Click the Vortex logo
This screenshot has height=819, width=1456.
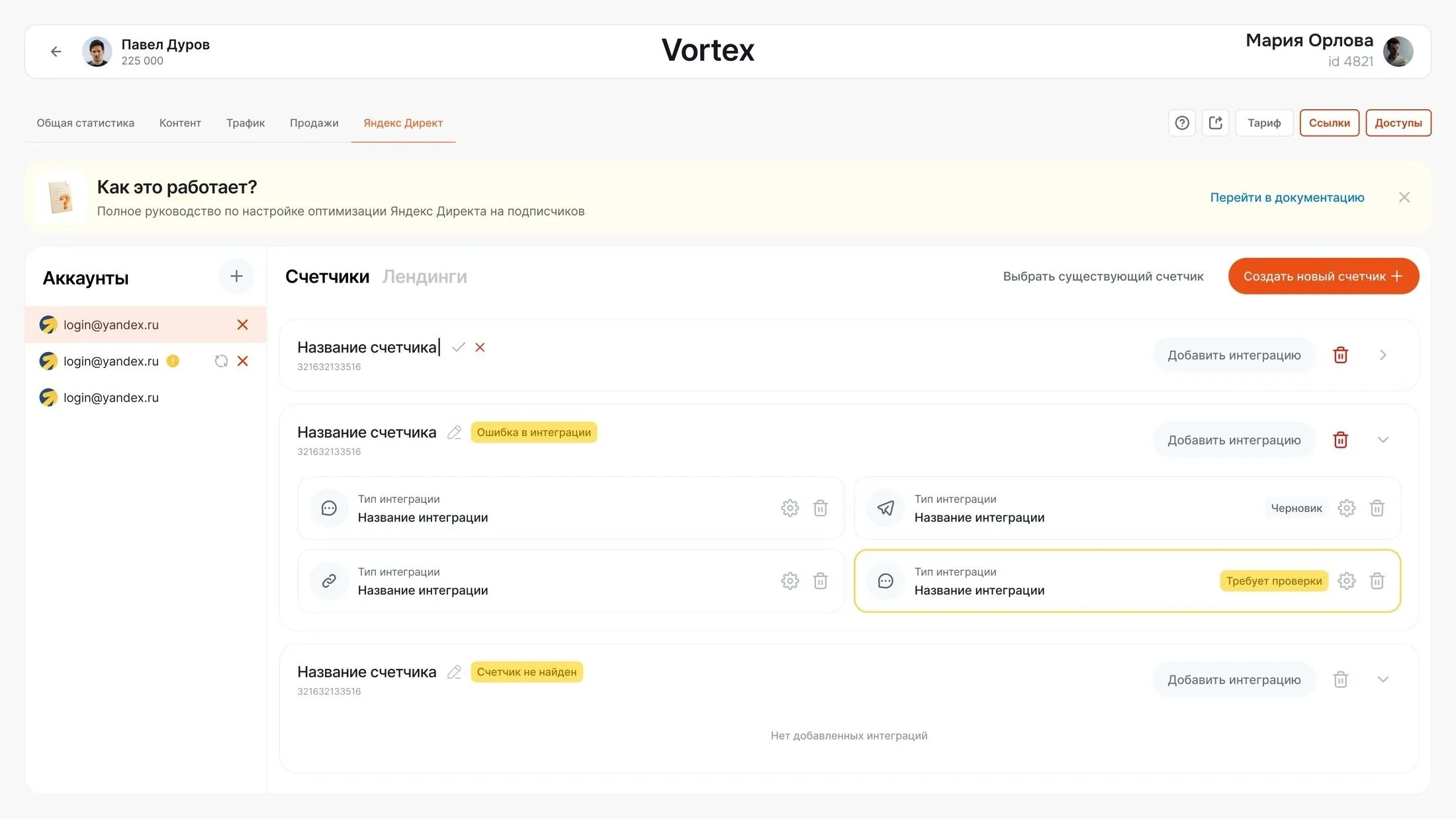pyautogui.click(x=708, y=50)
